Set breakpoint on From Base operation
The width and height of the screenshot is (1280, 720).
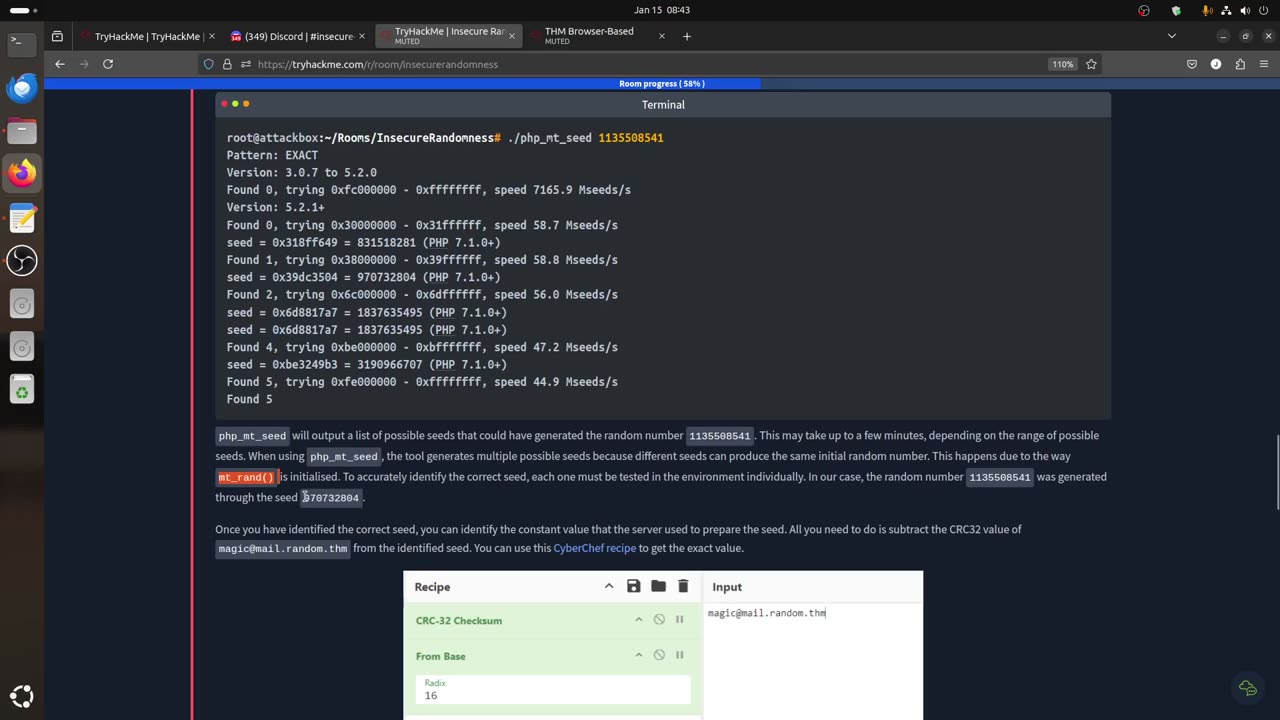[x=679, y=655]
